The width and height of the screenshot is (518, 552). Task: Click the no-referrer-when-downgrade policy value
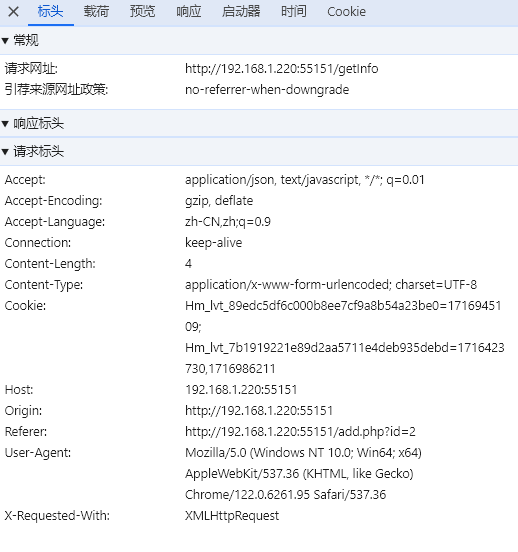[x=267, y=89]
